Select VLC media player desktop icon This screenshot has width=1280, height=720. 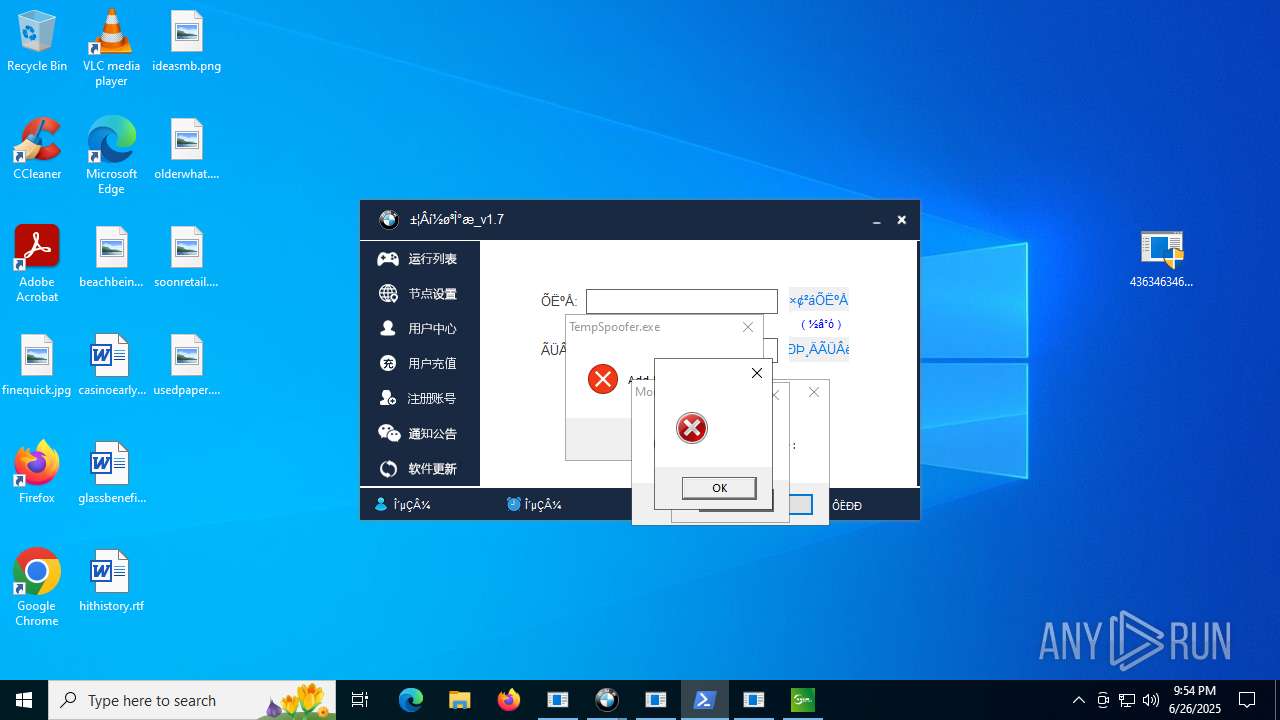(x=111, y=48)
